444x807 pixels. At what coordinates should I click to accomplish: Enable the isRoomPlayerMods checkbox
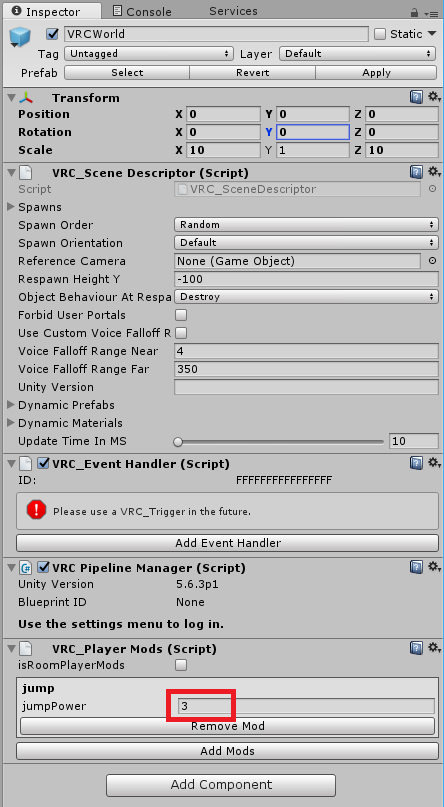pos(181,665)
